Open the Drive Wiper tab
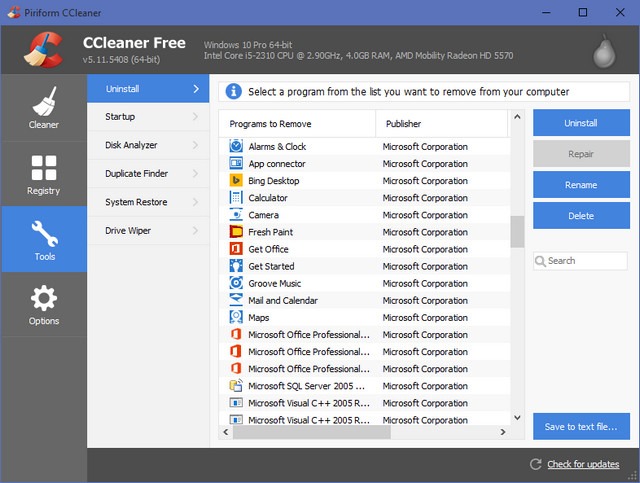Viewport: 640px width, 483px height. pos(148,231)
